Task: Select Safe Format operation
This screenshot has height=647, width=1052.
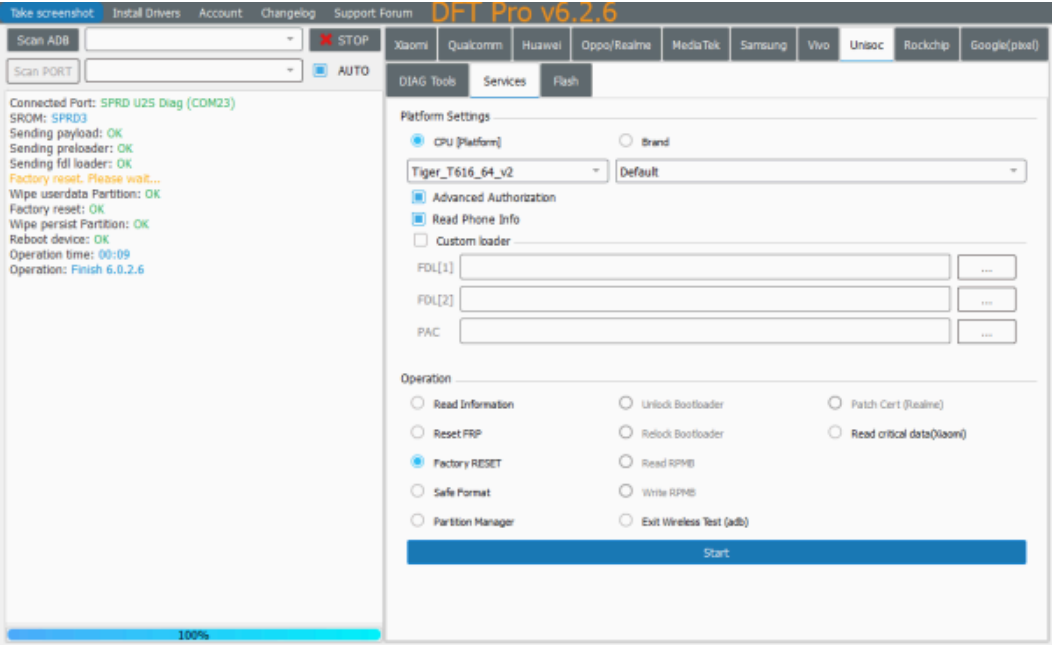Action: click(x=417, y=491)
